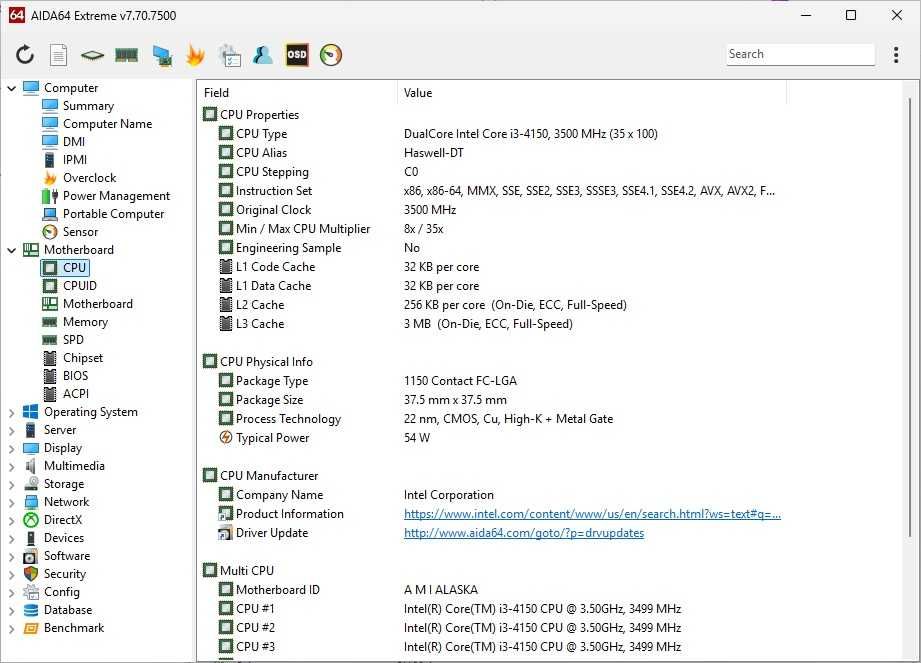Open the Report page icon
This screenshot has width=921, height=663.
[58, 55]
